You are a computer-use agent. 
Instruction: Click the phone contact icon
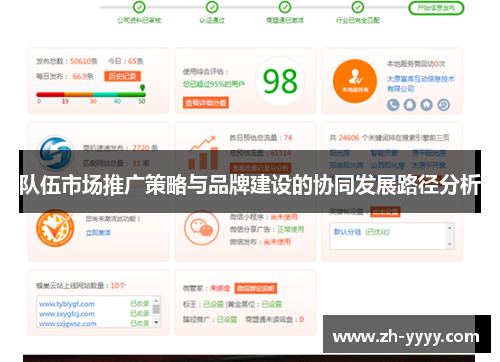pyautogui.click(x=393, y=105)
